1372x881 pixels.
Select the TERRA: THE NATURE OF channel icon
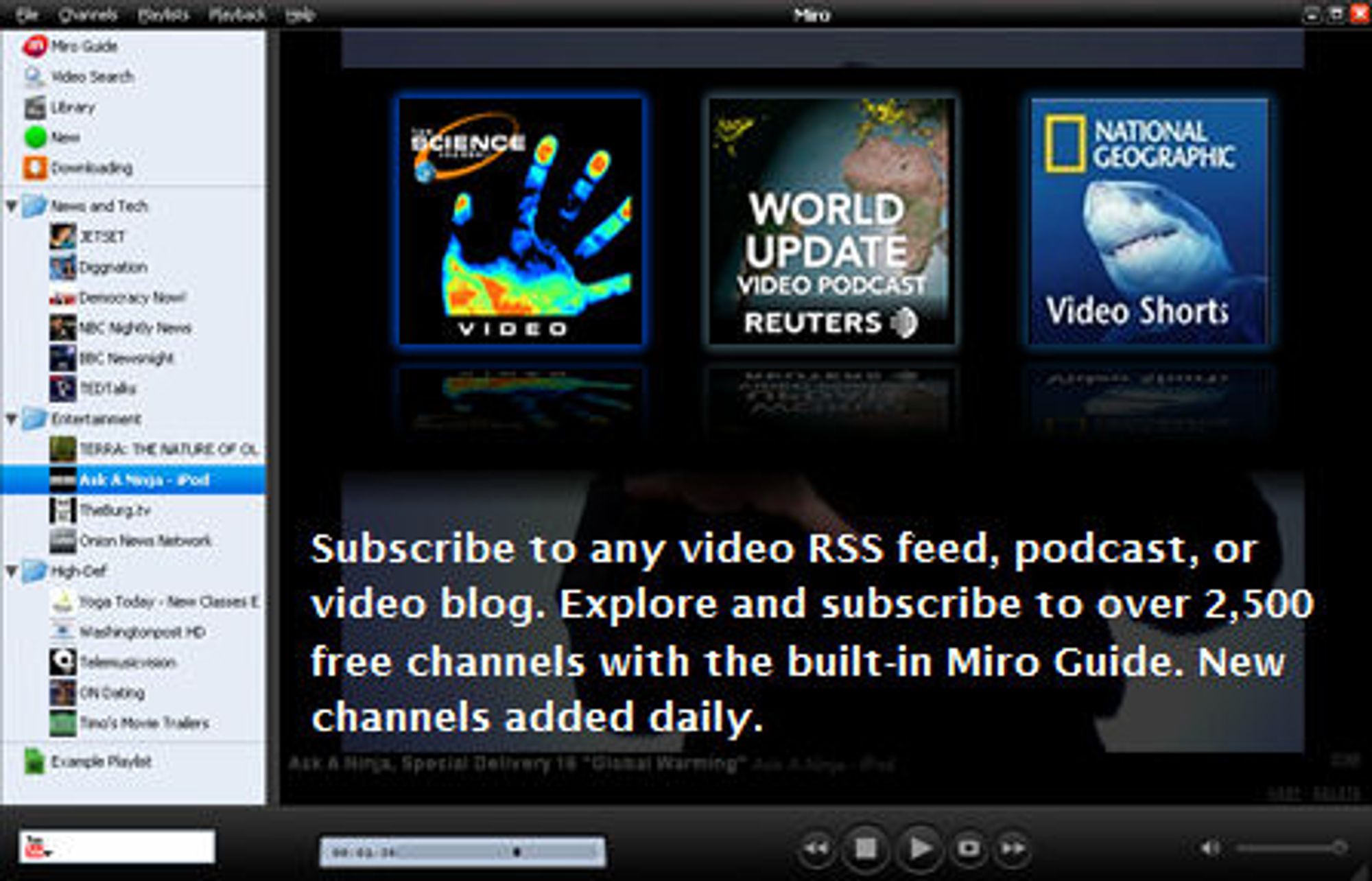point(62,449)
